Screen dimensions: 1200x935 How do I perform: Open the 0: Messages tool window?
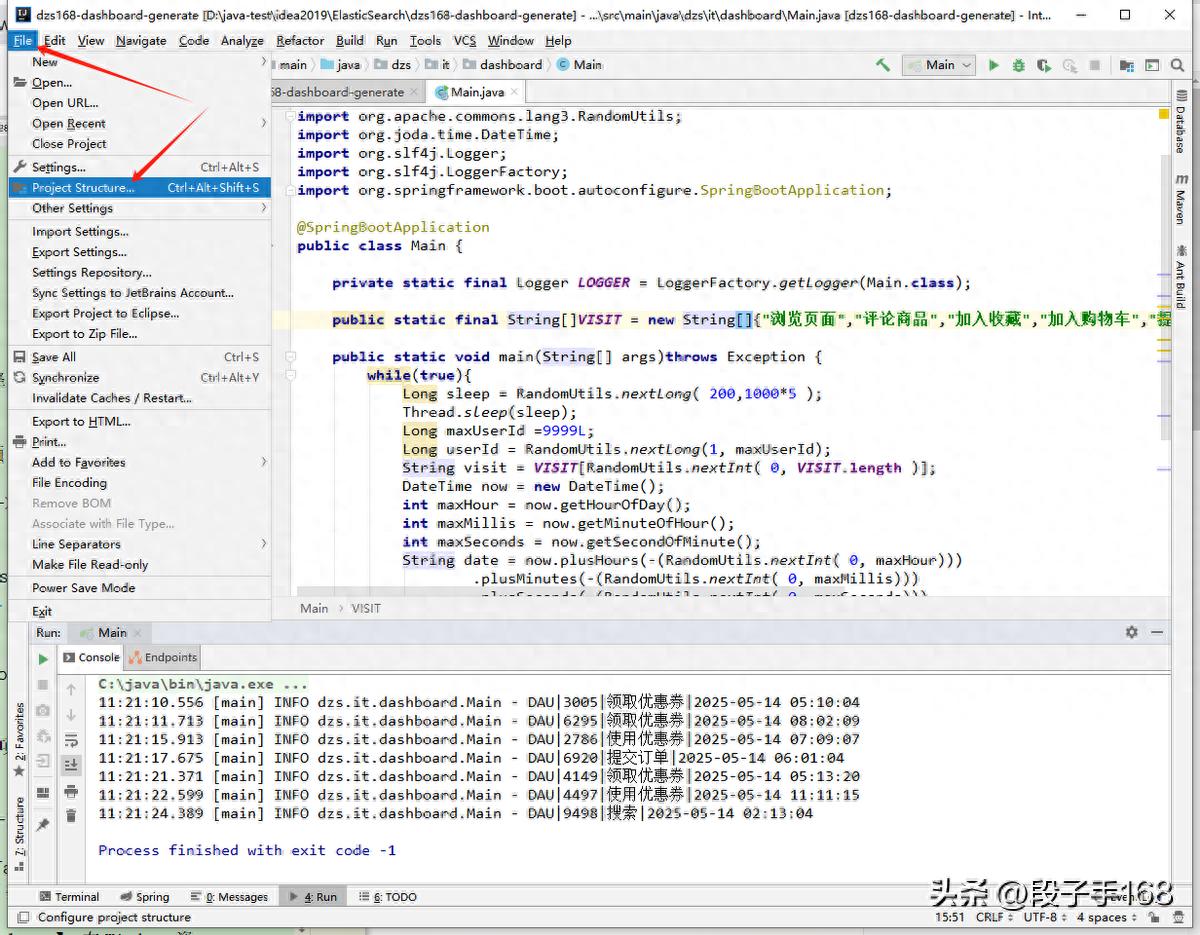[229, 897]
